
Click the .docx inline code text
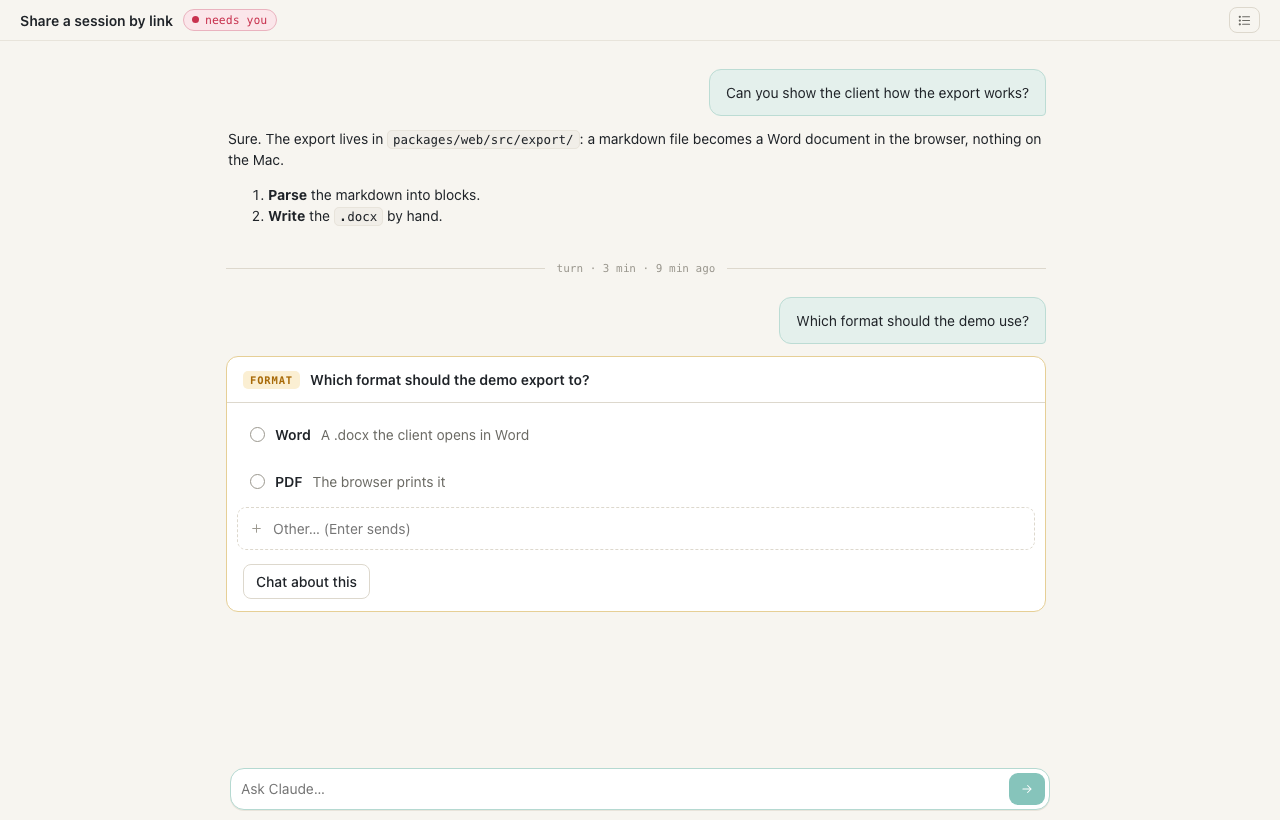(x=358, y=216)
